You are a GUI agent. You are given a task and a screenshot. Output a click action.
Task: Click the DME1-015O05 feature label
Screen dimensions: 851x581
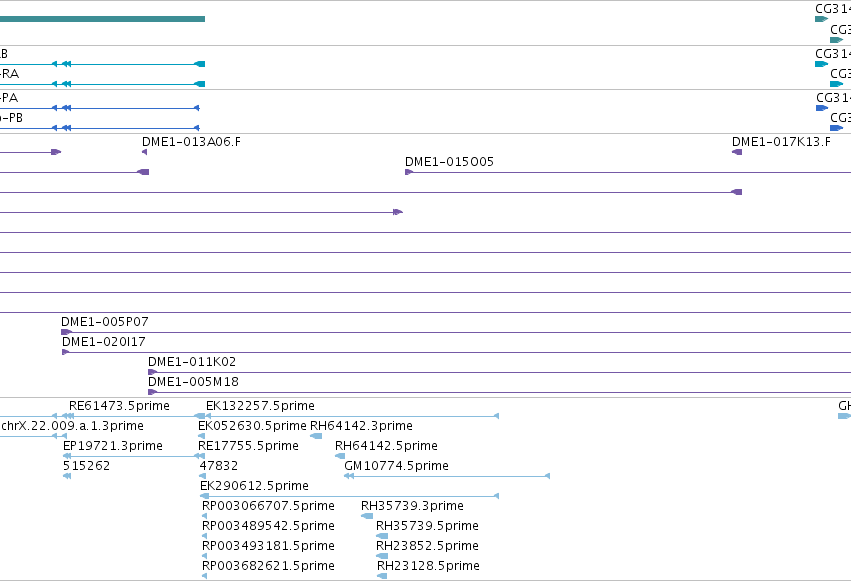449,162
